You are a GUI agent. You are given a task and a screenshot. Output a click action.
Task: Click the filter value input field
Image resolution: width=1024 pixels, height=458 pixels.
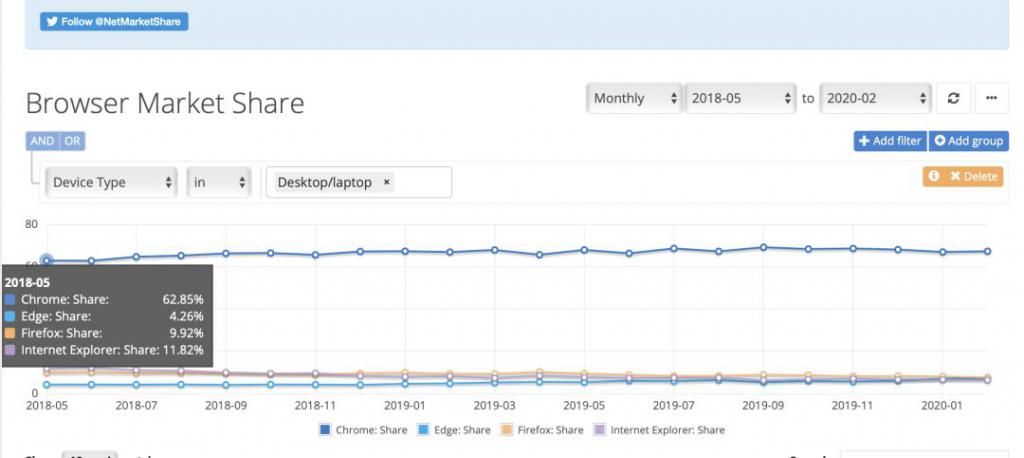tap(359, 182)
